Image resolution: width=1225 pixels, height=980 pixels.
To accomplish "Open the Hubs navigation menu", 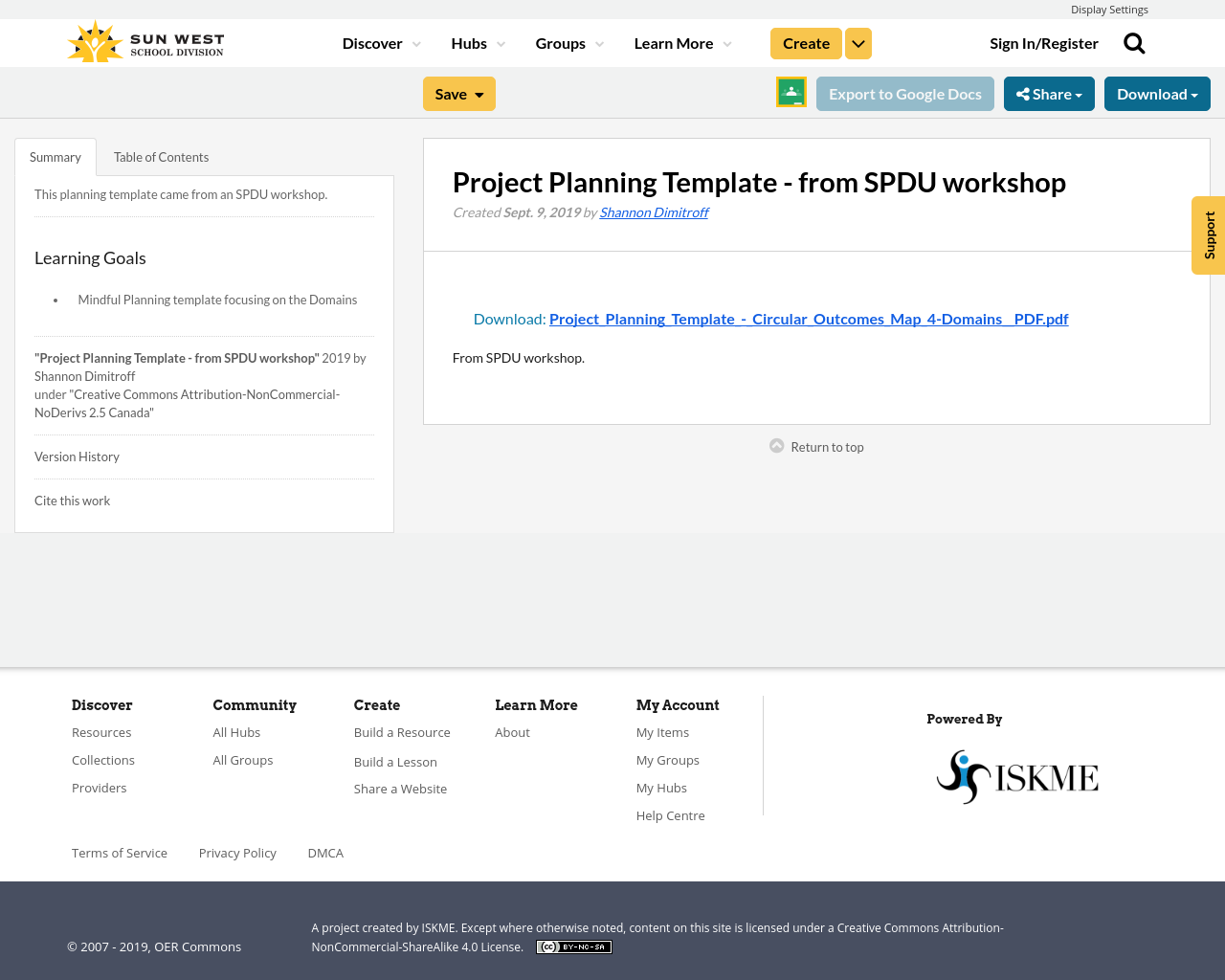I will (476, 42).
